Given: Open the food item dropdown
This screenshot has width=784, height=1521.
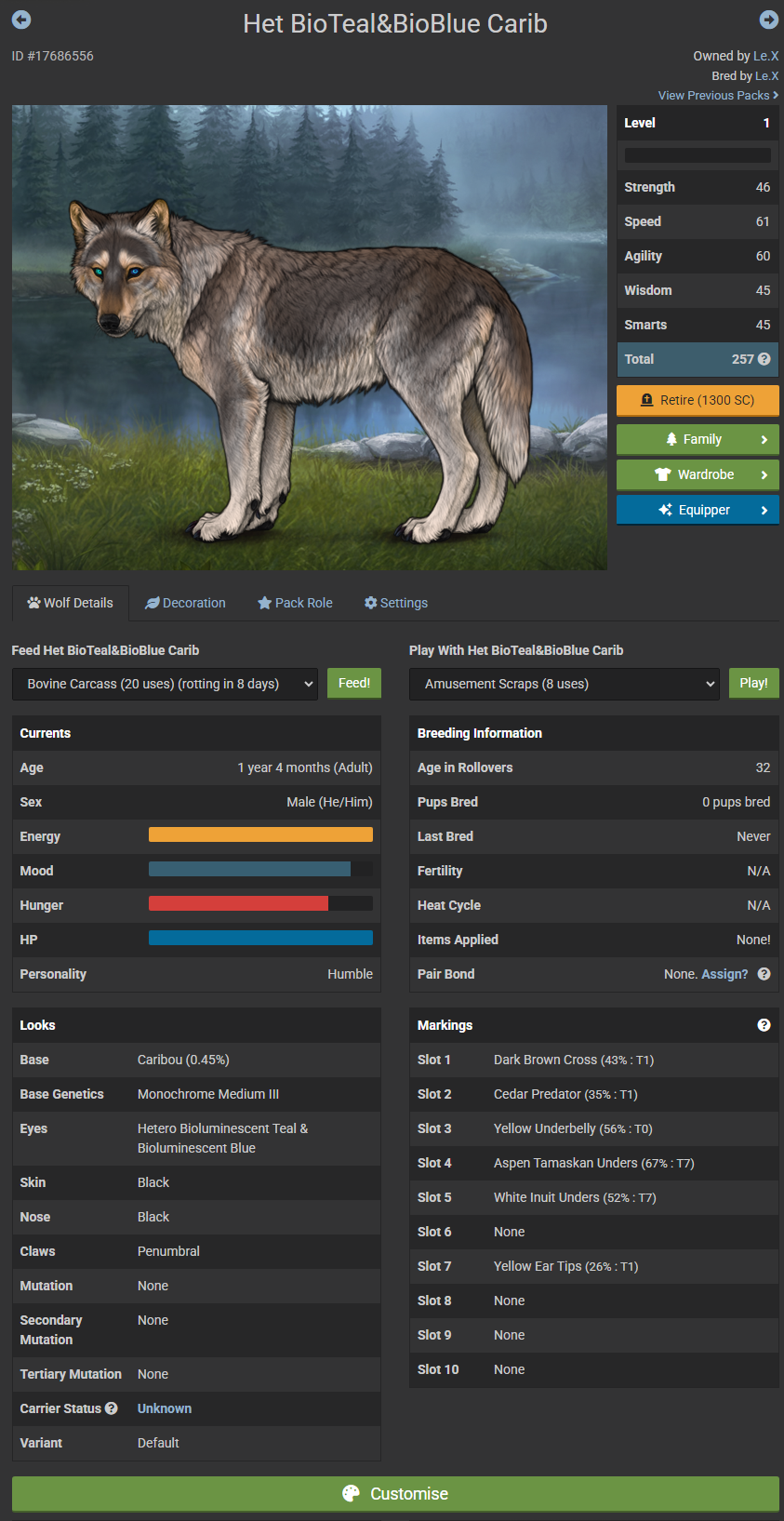Looking at the screenshot, I should pyautogui.click(x=165, y=684).
